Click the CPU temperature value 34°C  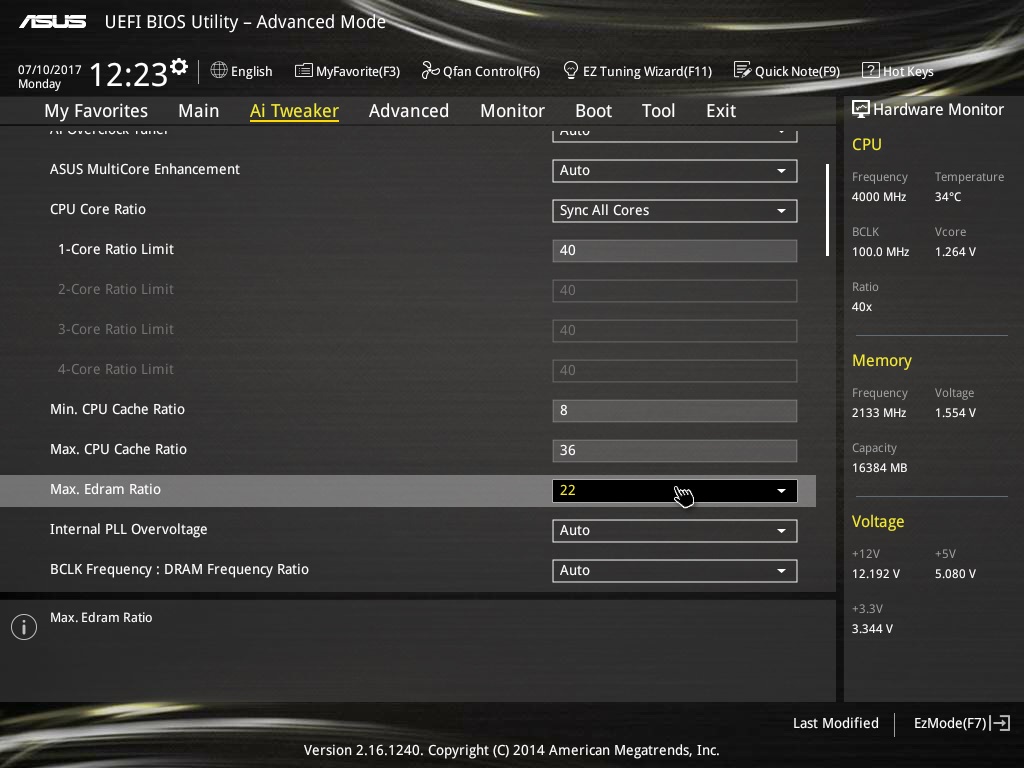point(948,197)
